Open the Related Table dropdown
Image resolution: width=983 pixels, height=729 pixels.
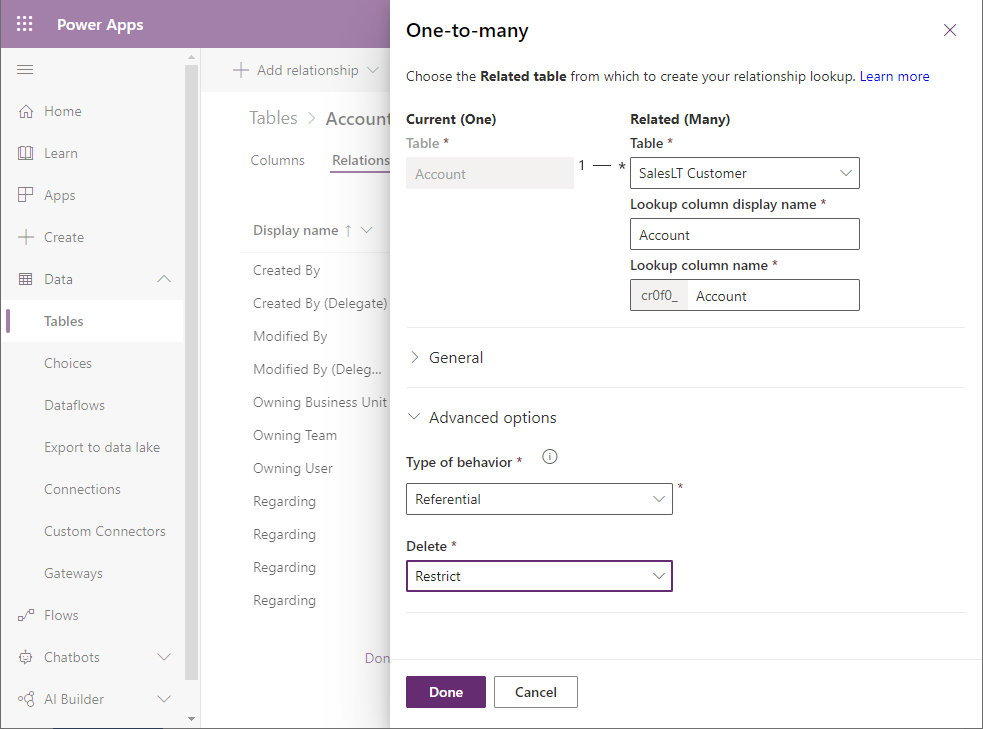click(744, 173)
